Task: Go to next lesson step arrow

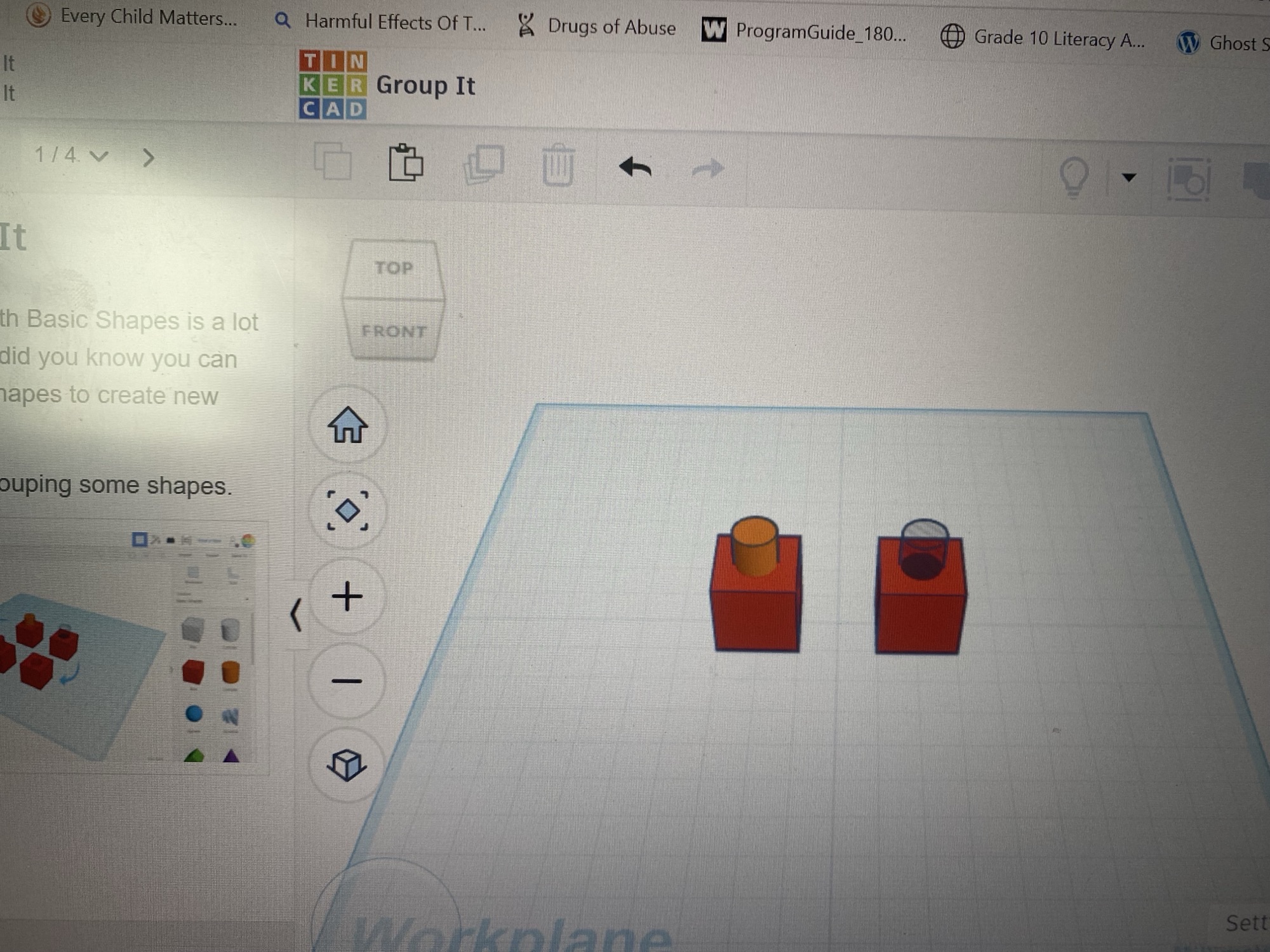Action: point(148,157)
